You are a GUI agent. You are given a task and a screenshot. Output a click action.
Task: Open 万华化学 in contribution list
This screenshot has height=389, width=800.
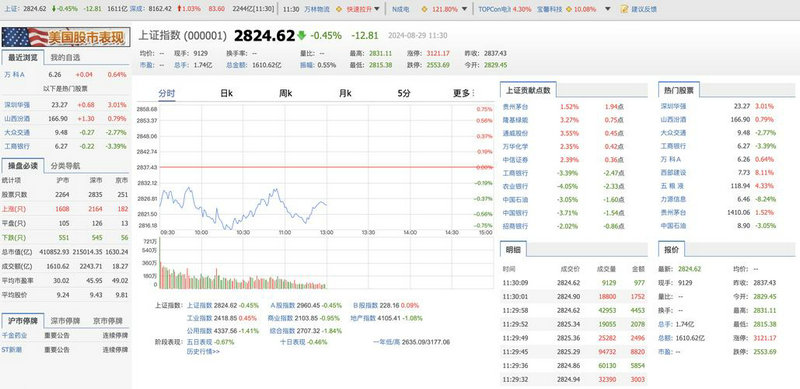click(x=515, y=147)
